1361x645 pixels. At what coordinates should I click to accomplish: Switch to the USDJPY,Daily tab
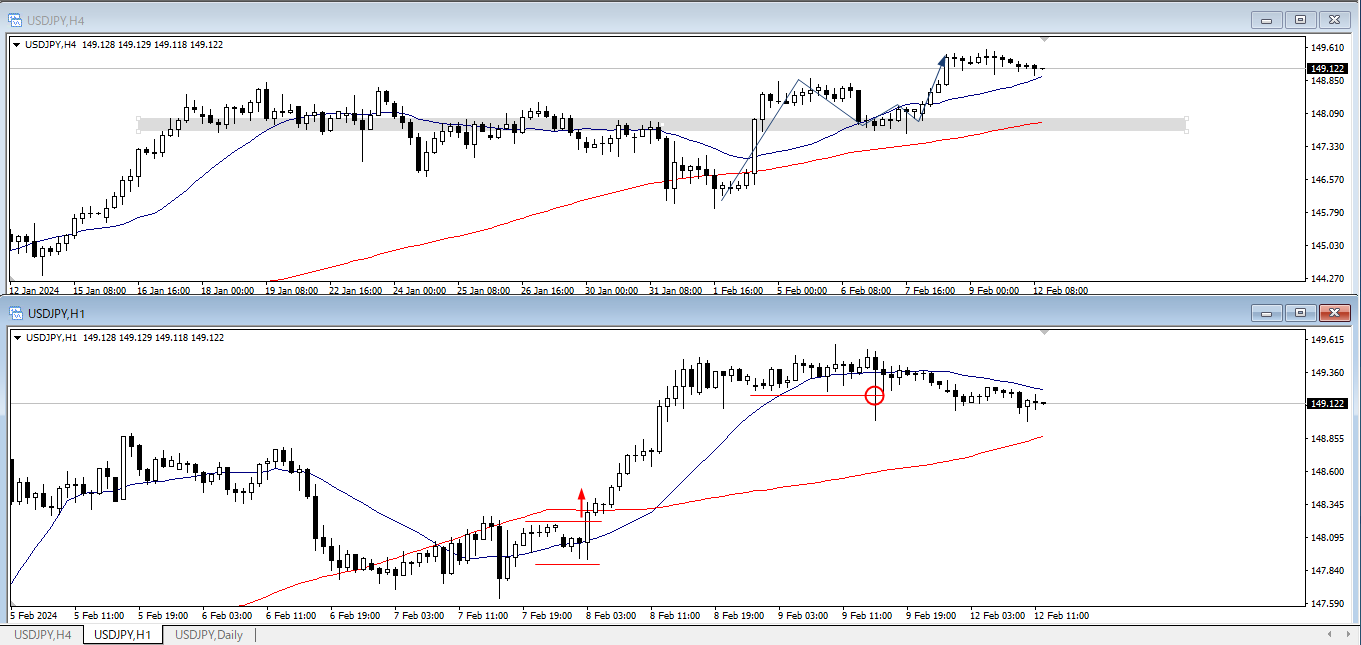click(208, 635)
